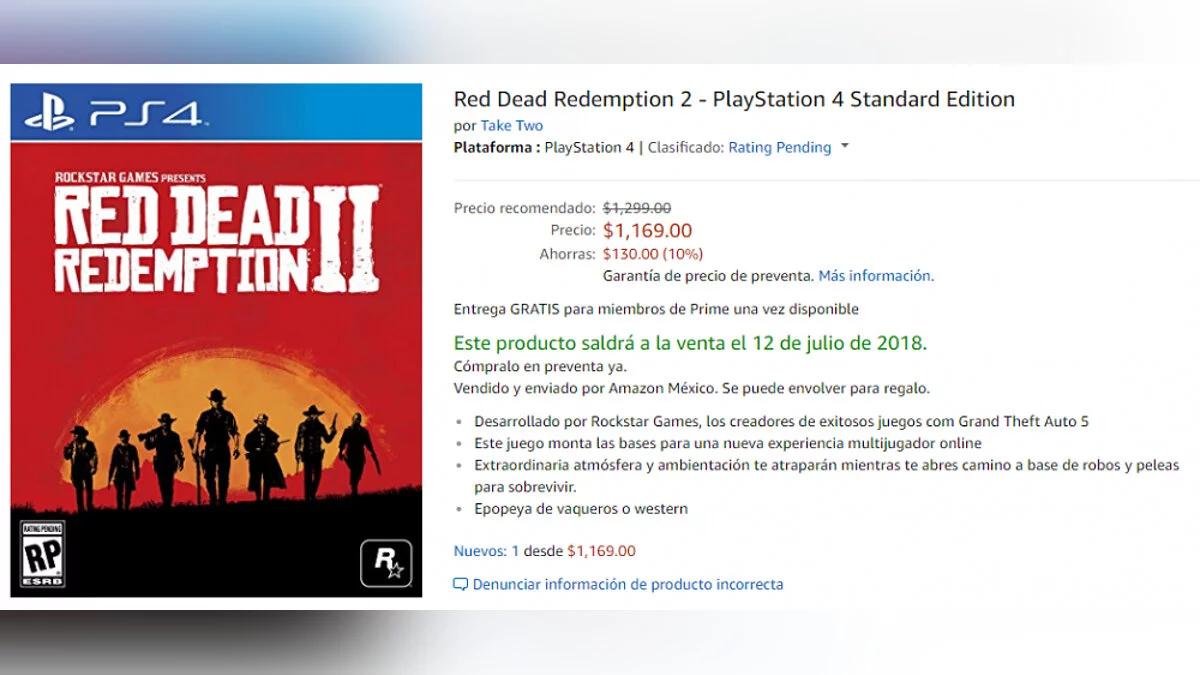
Task: Click the PS4 text logo on banner
Action: pyautogui.click(x=147, y=114)
